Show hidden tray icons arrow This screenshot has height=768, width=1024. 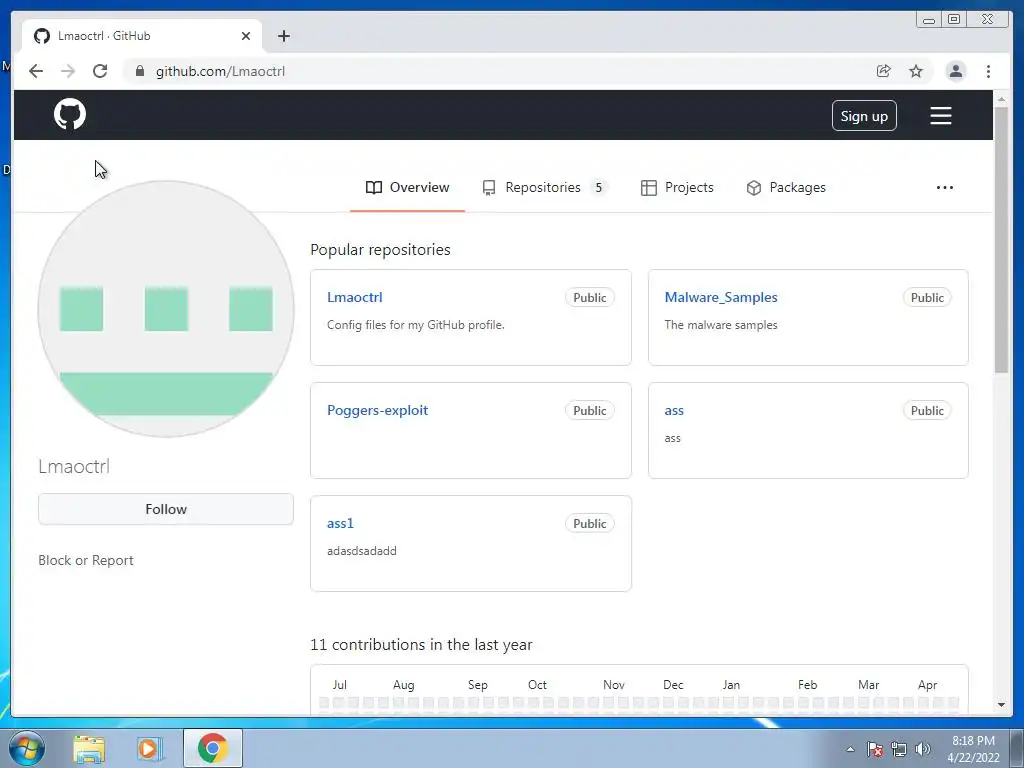[x=850, y=749]
